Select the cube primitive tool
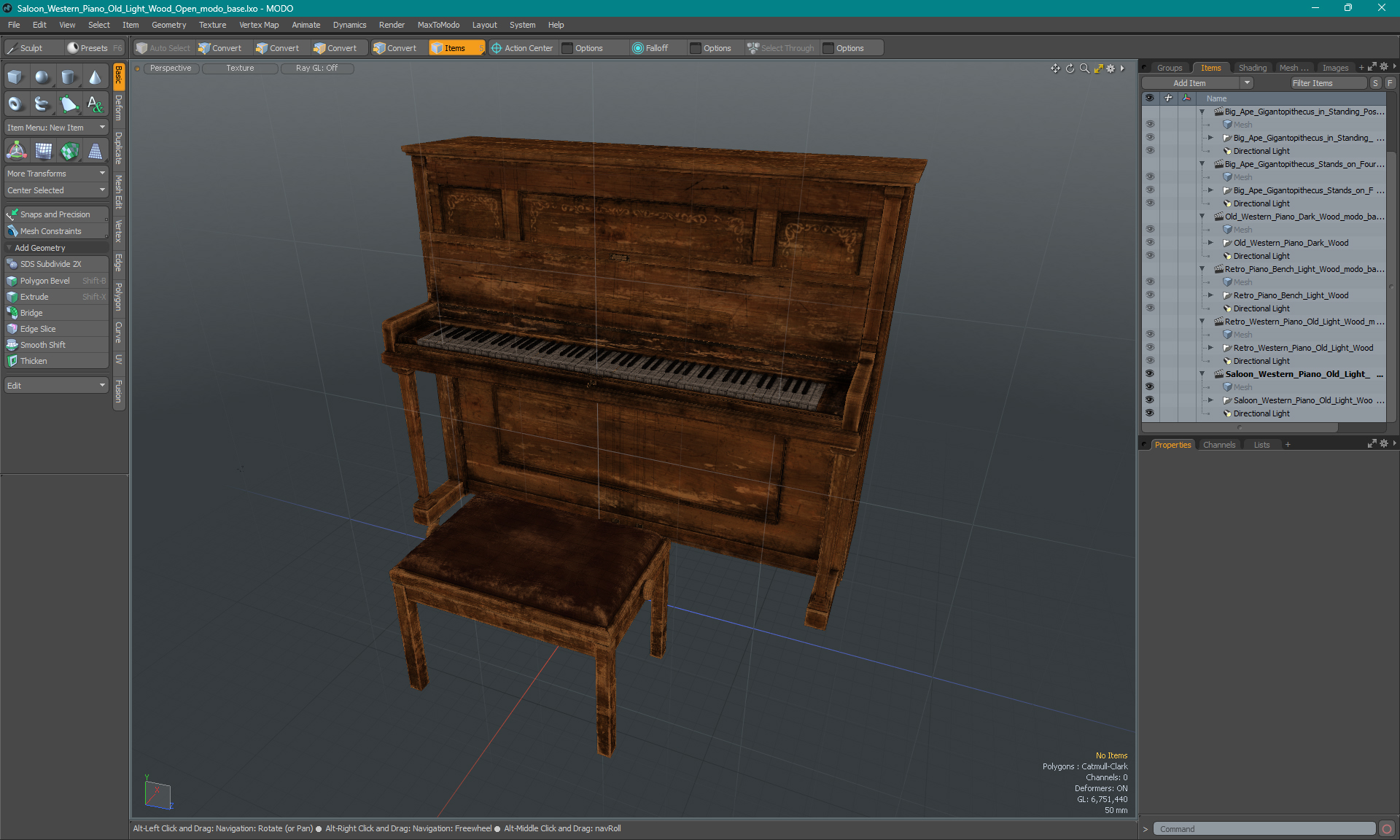This screenshot has width=1400, height=840. 15,77
